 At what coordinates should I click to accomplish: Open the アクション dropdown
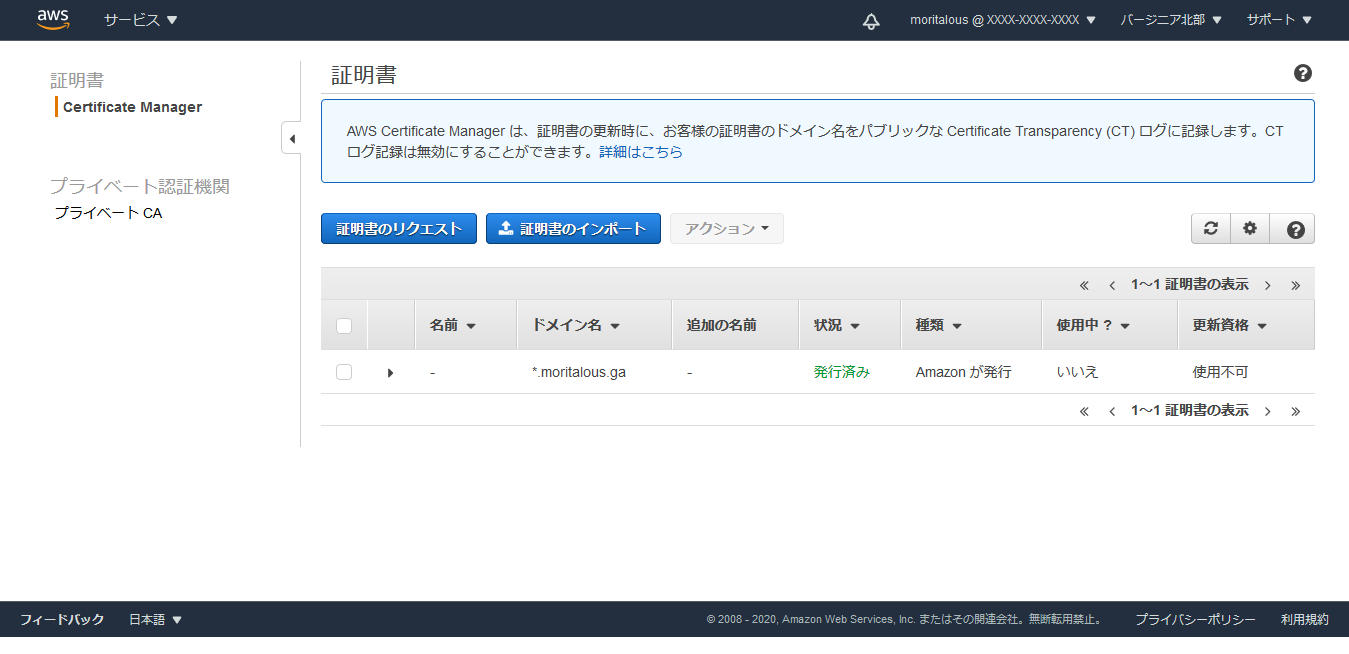(727, 229)
